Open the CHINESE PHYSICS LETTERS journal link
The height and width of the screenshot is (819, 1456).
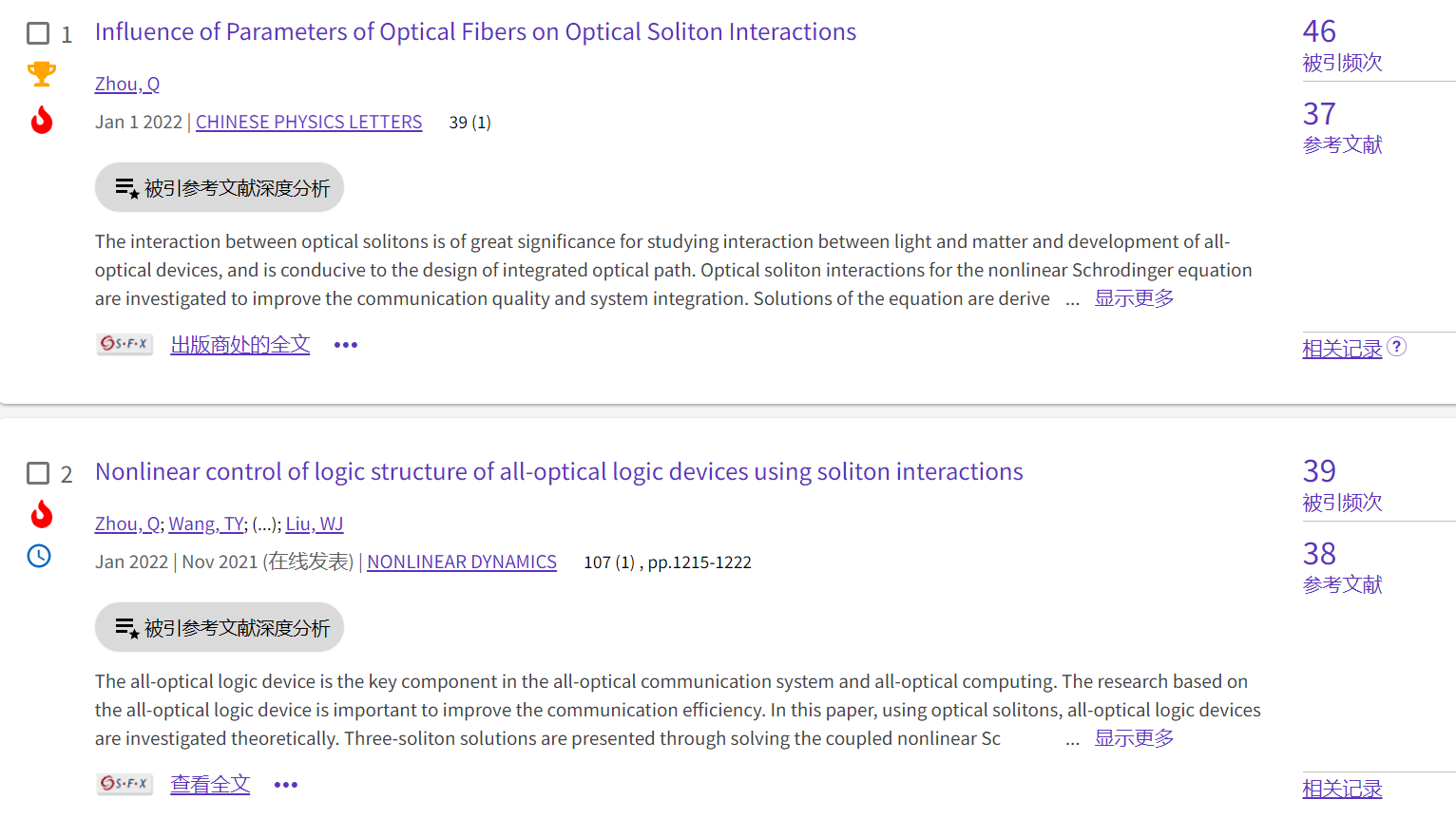point(309,123)
